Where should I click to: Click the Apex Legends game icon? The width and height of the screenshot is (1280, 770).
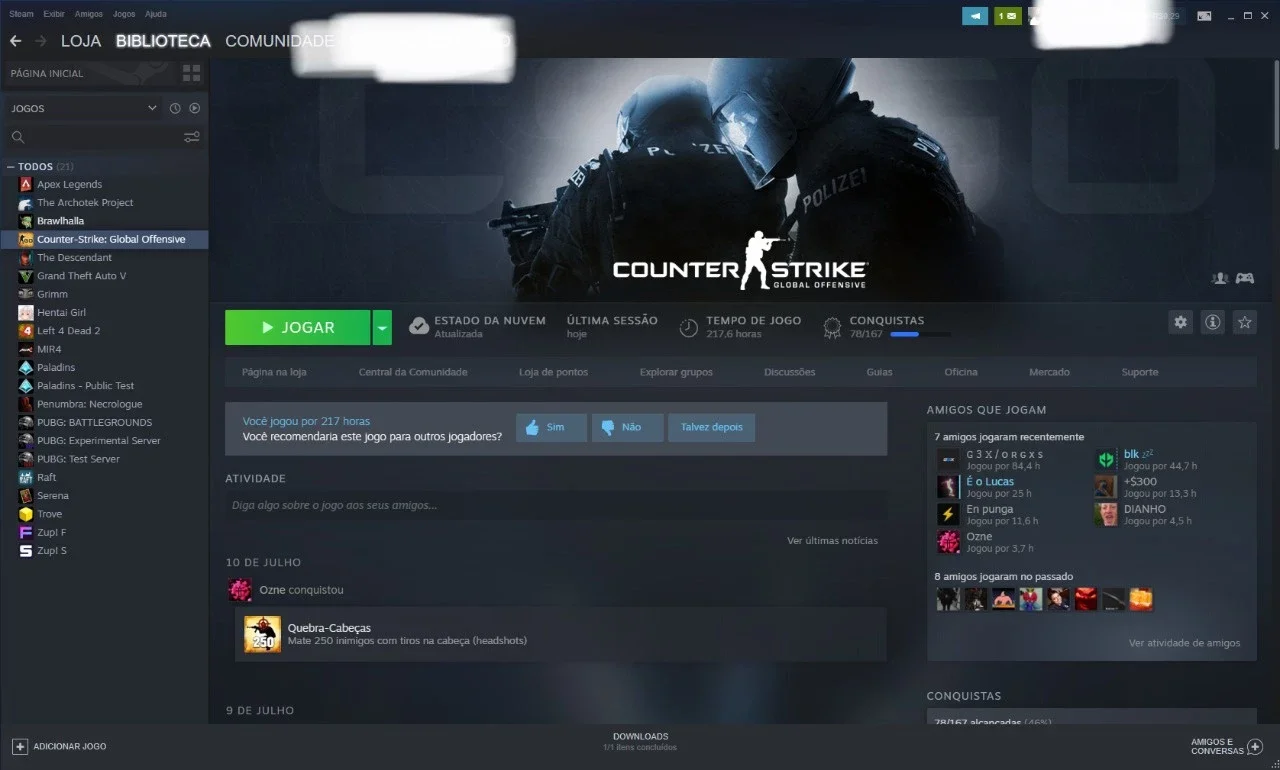(x=26, y=184)
